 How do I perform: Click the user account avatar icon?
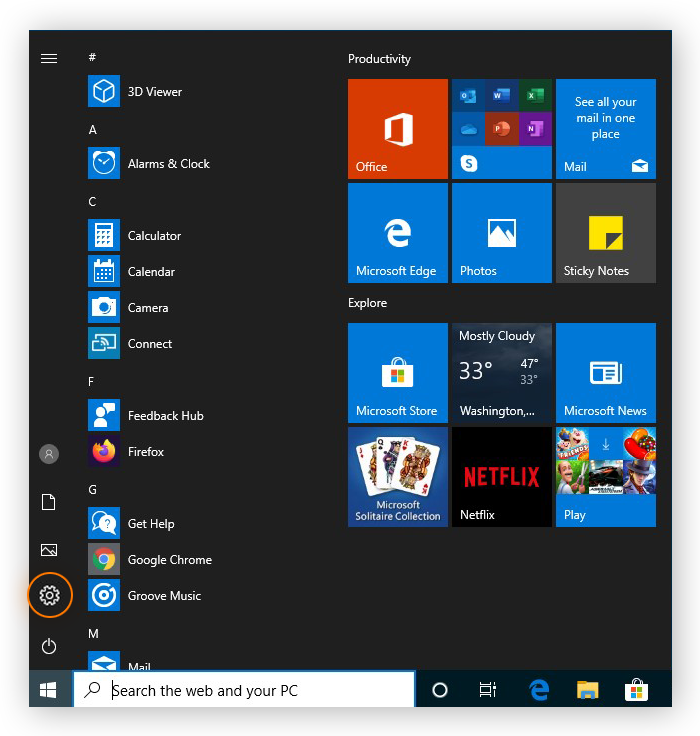click(49, 454)
